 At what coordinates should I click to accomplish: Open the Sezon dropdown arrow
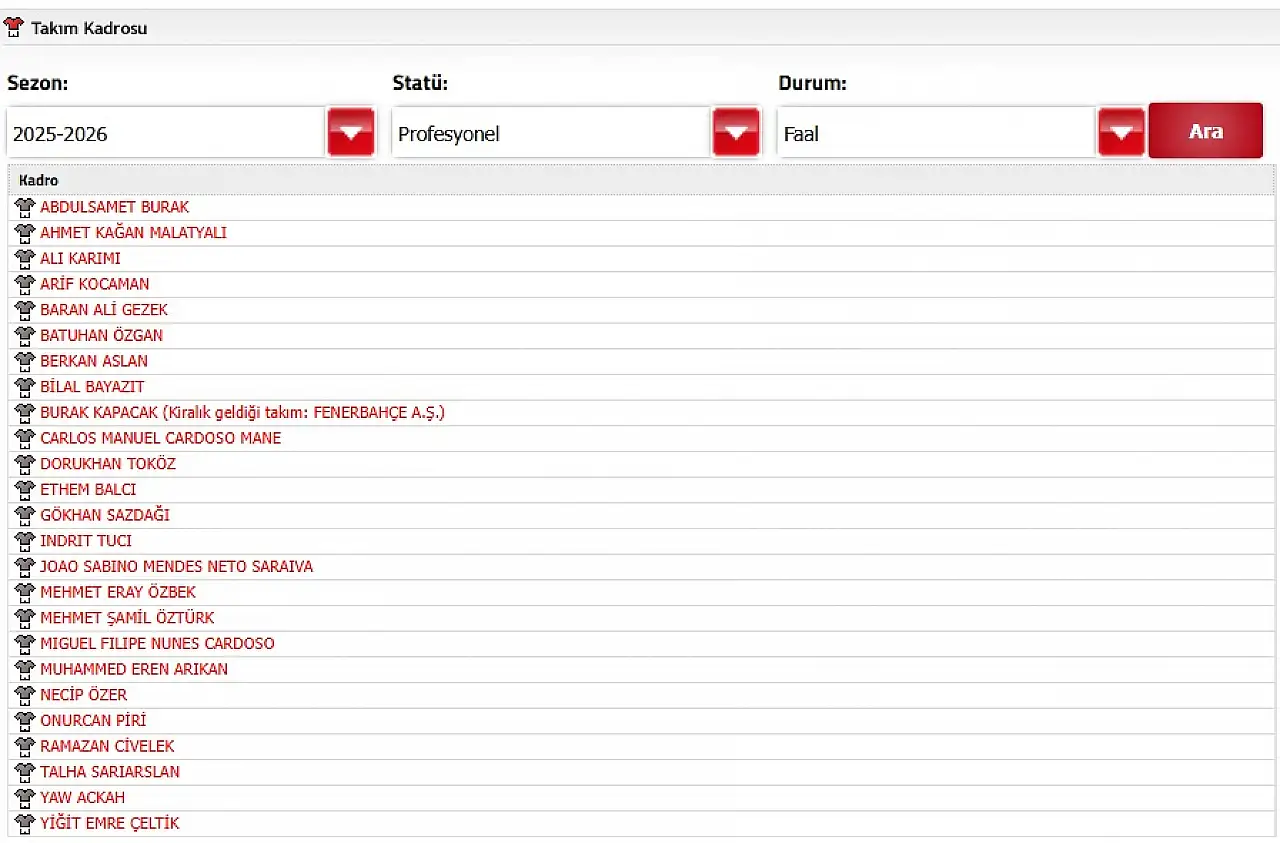point(350,132)
